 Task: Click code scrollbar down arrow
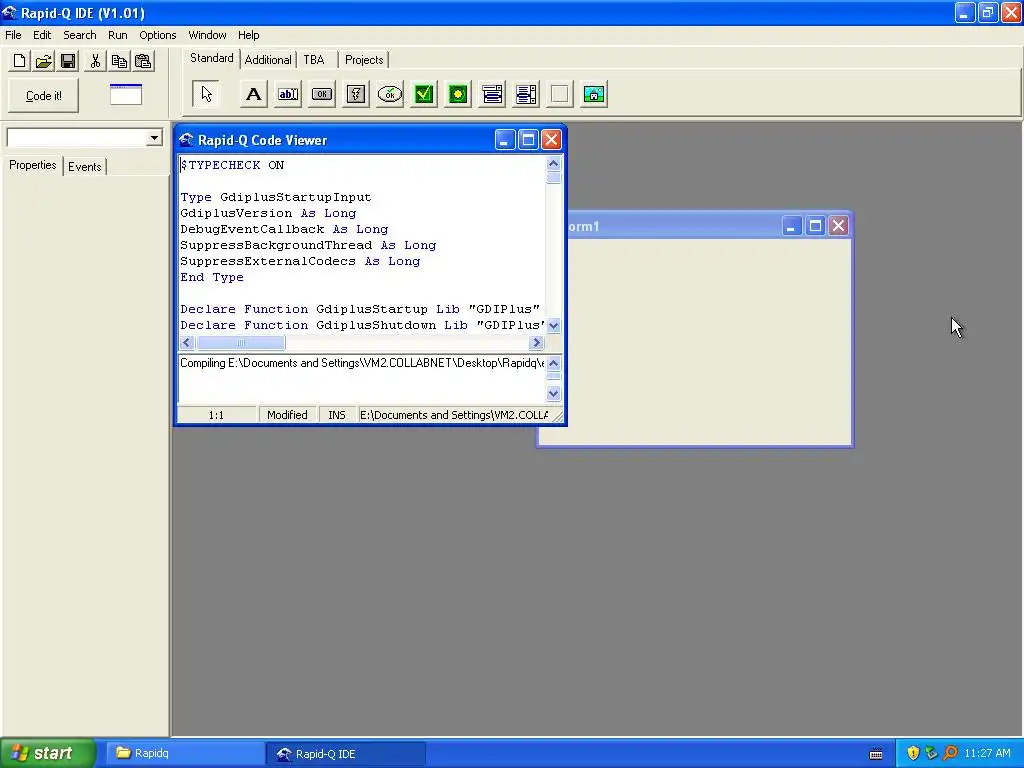(x=553, y=325)
